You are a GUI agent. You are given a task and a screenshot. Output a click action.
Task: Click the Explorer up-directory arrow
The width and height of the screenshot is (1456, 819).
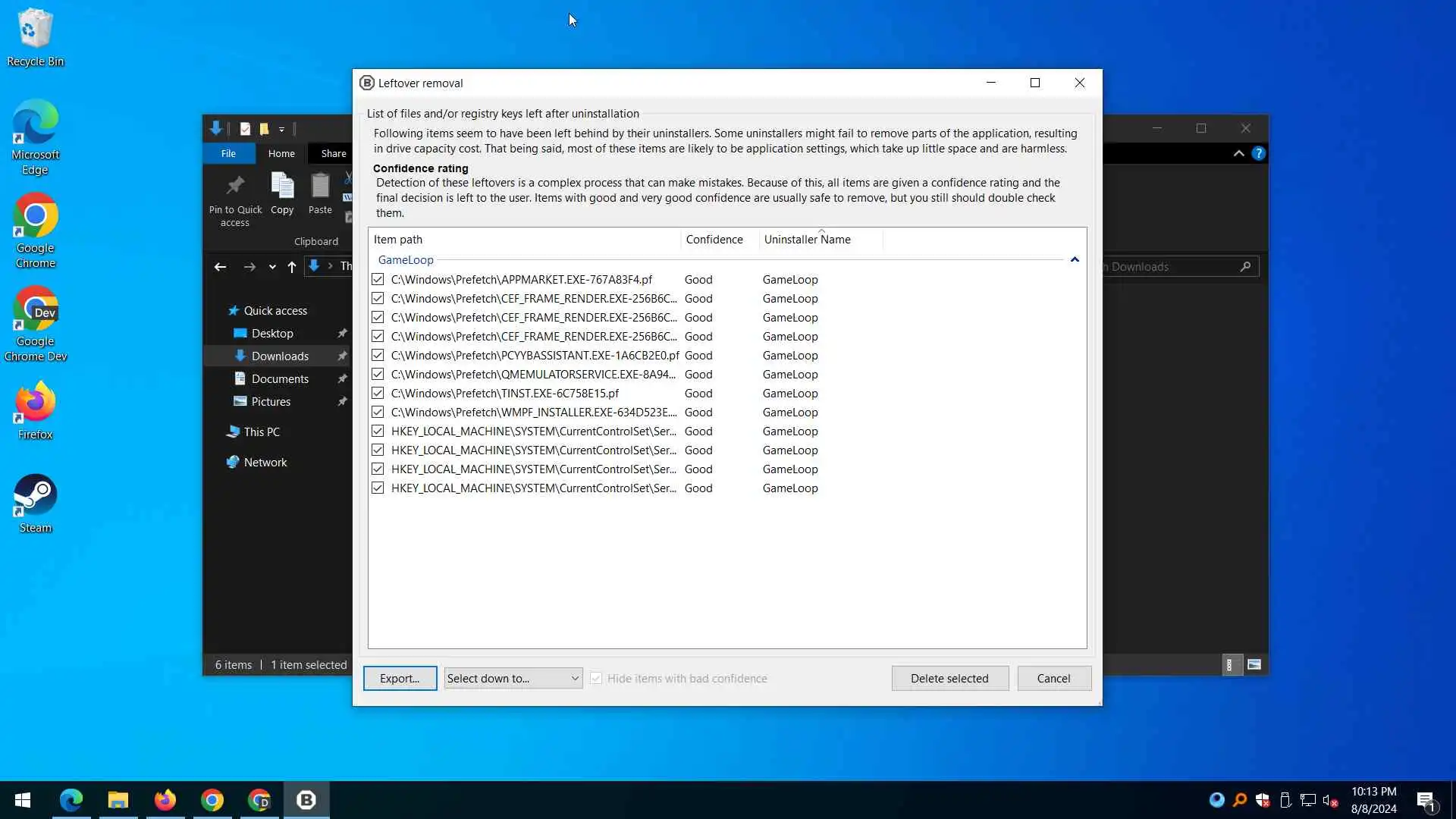[x=292, y=267]
